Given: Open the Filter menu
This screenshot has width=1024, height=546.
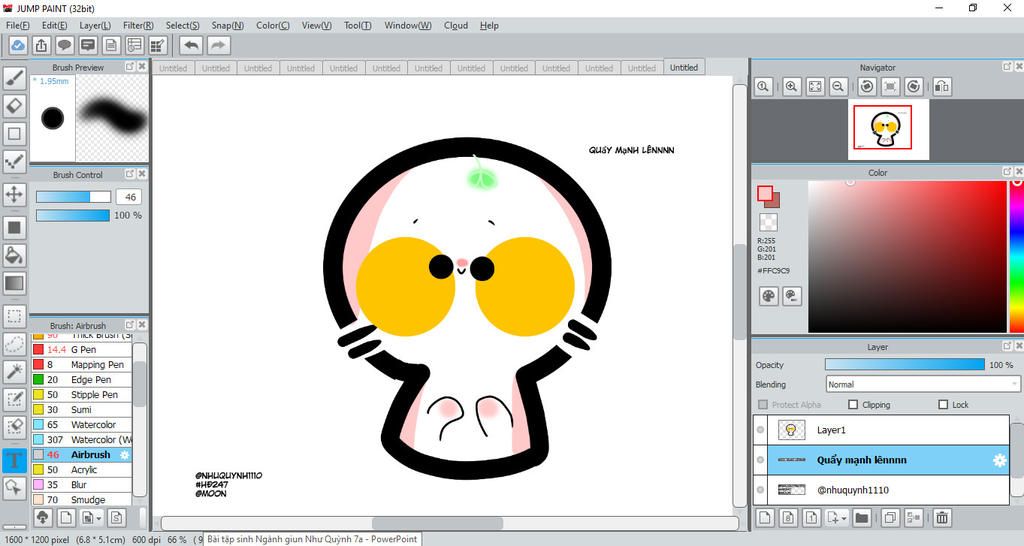Looking at the screenshot, I should coord(138,25).
